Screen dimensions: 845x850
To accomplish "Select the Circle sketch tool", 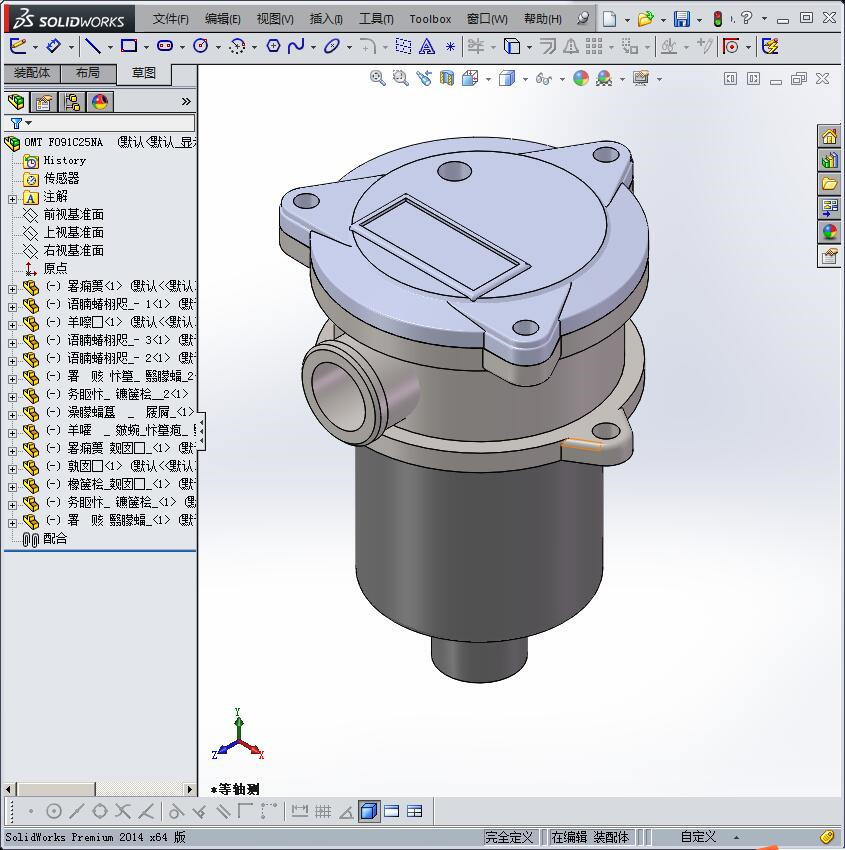I will point(201,46).
